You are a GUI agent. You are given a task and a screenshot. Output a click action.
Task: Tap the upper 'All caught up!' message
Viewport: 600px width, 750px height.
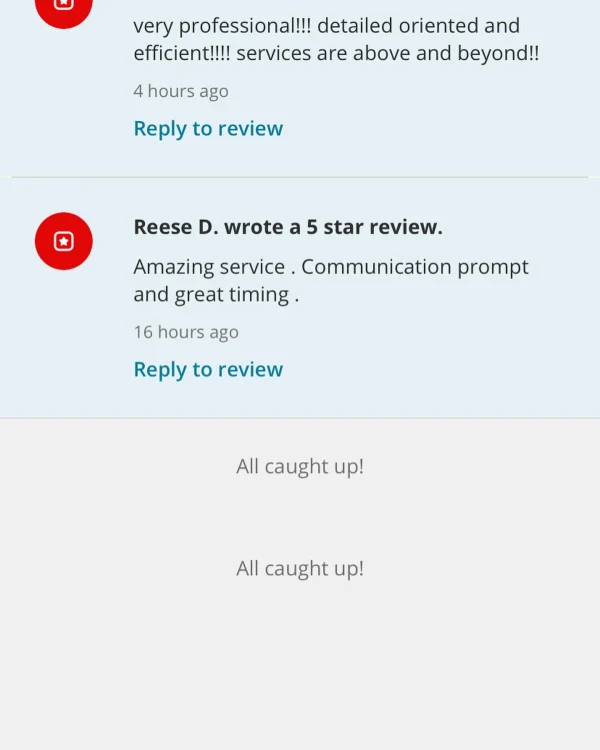pos(300,466)
